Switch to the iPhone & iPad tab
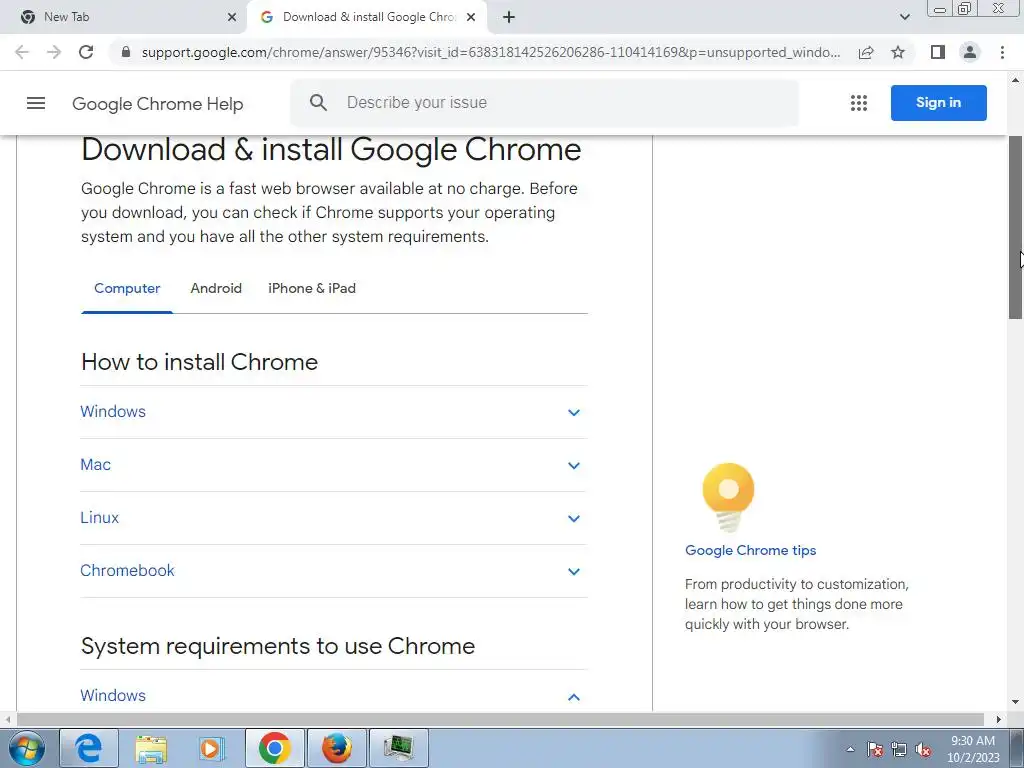 (x=312, y=289)
